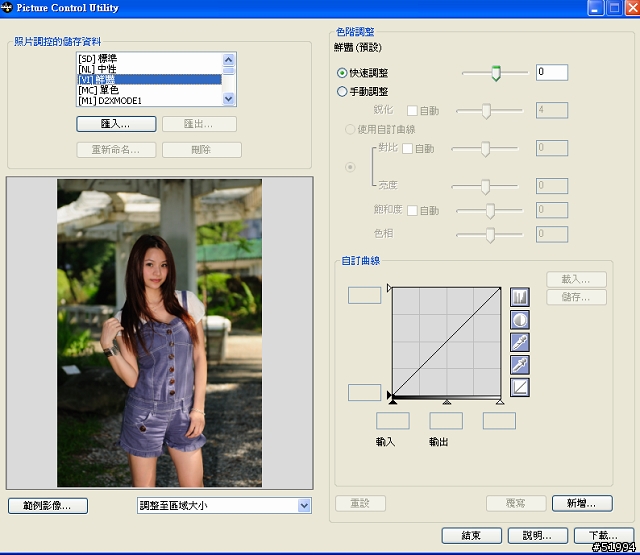Click the midpoint triangle under curve
This screenshot has width=640, height=555.
[x=447, y=402]
